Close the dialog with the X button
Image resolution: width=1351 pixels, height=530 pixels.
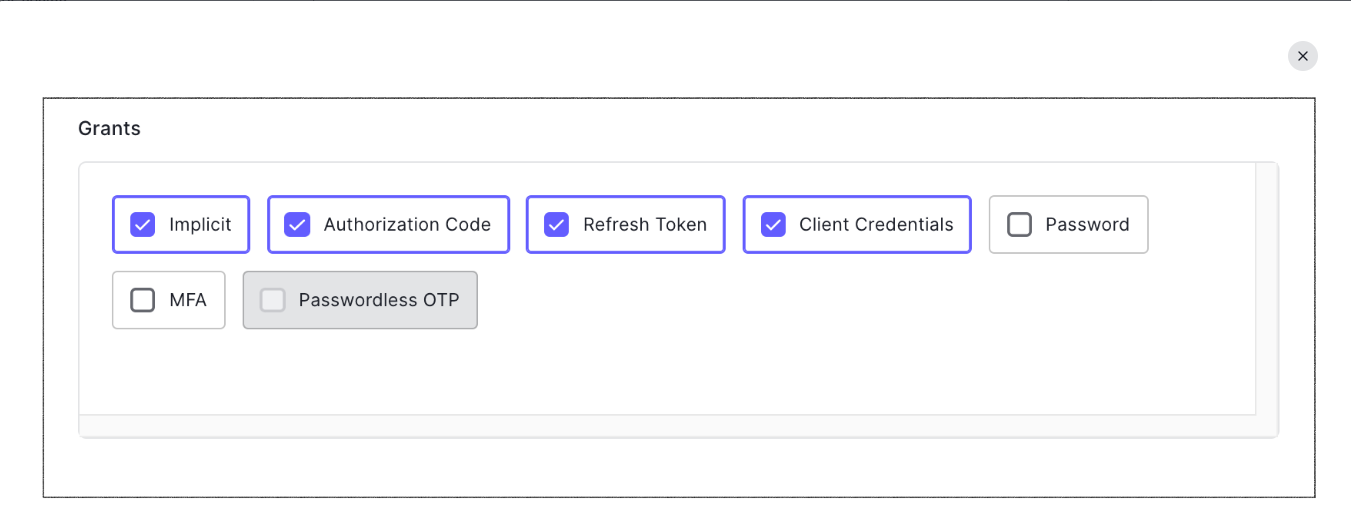tap(1302, 56)
